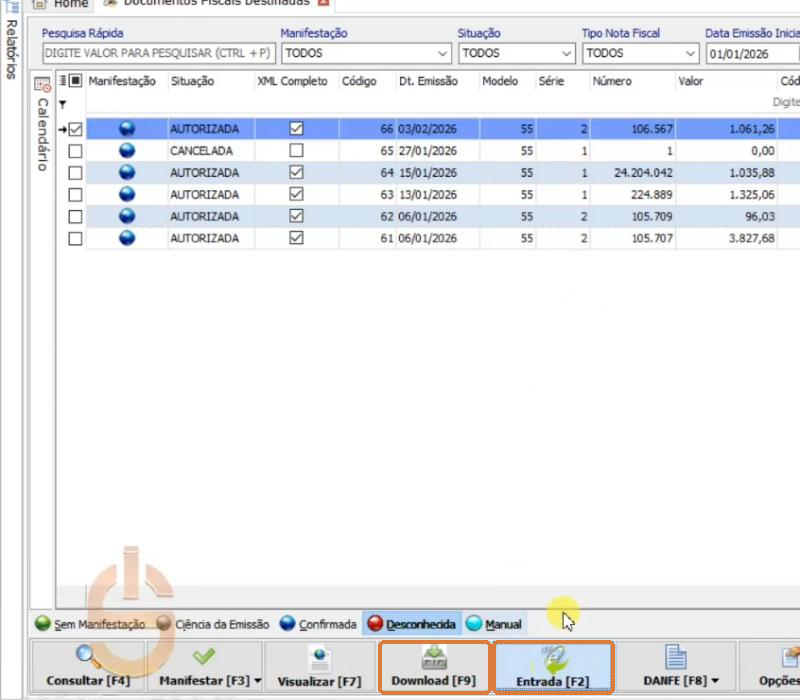Click the filter funnel icon under the header
This screenshot has height=700, width=800.
(62, 105)
